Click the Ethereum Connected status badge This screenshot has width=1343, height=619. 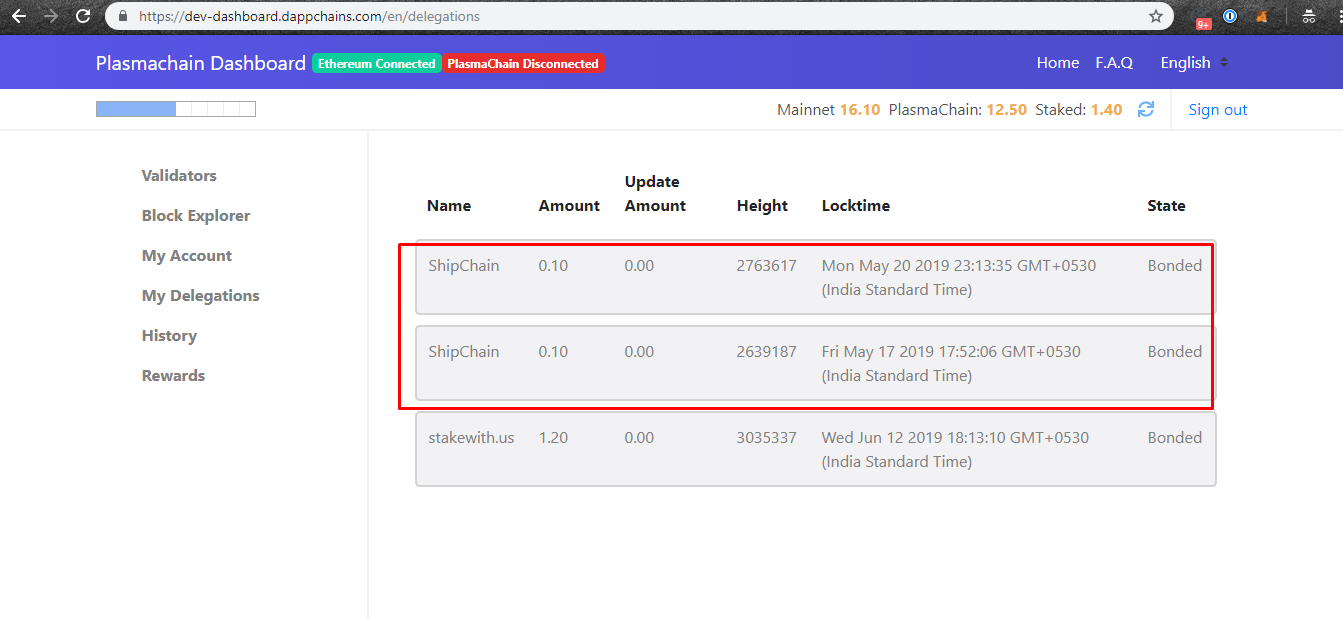coord(376,62)
